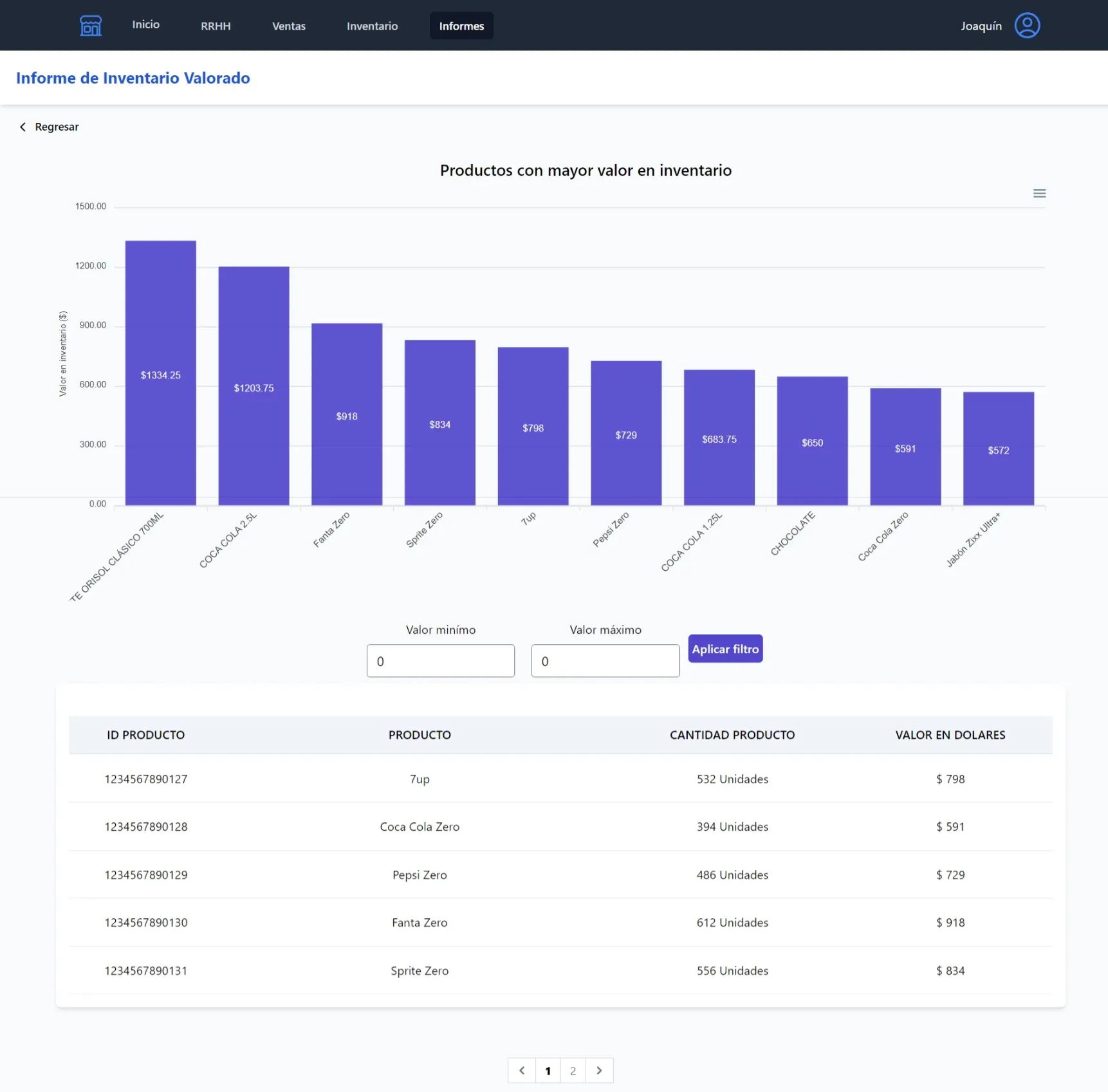Click the 532 Unidades cell

point(732,779)
